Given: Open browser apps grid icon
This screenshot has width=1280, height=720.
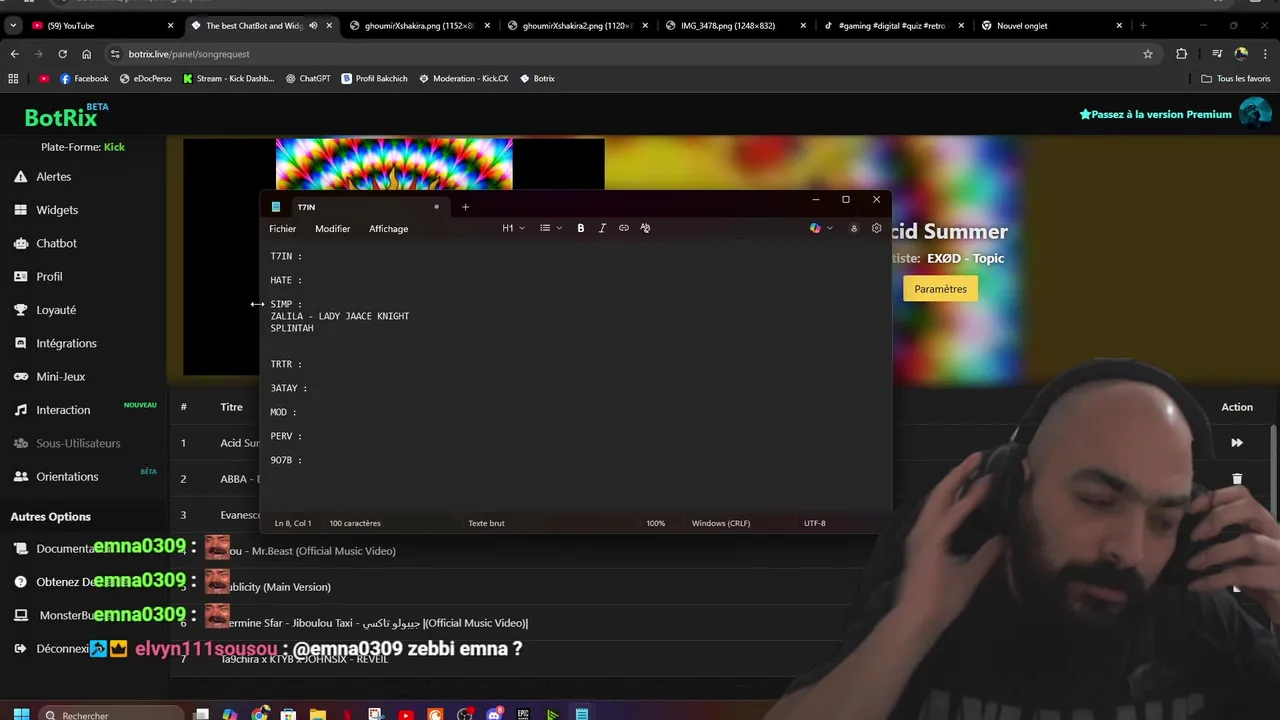Looking at the screenshot, I should (x=13, y=79).
